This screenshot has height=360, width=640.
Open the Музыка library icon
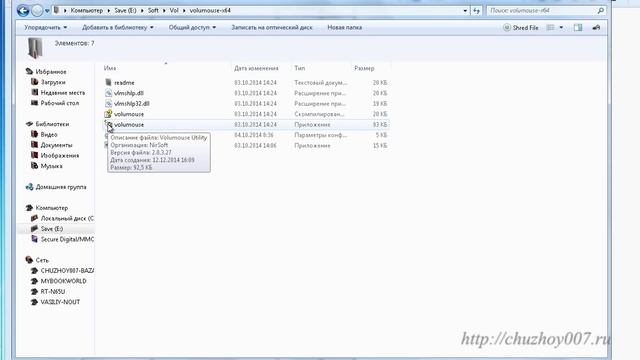(35, 166)
